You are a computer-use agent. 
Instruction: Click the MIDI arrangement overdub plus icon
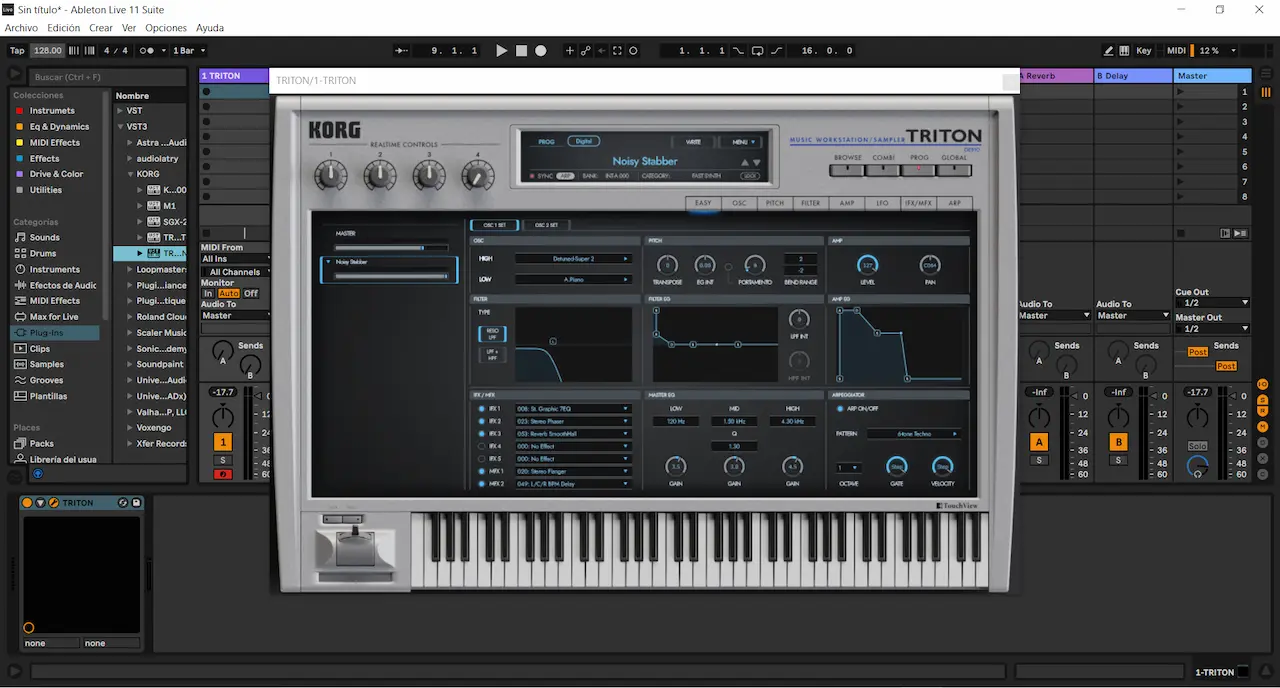pos(570,50)
